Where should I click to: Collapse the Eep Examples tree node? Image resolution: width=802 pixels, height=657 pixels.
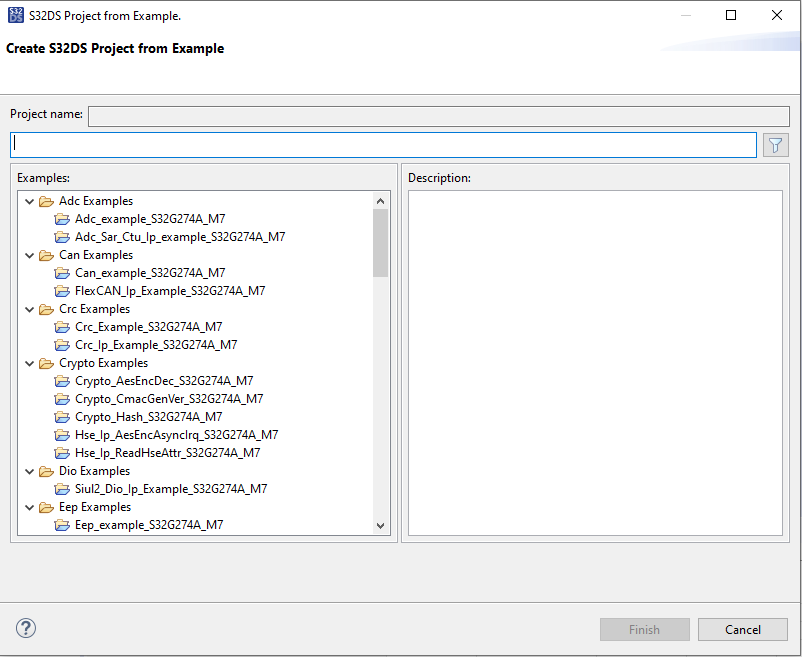(x=30, y=507)
